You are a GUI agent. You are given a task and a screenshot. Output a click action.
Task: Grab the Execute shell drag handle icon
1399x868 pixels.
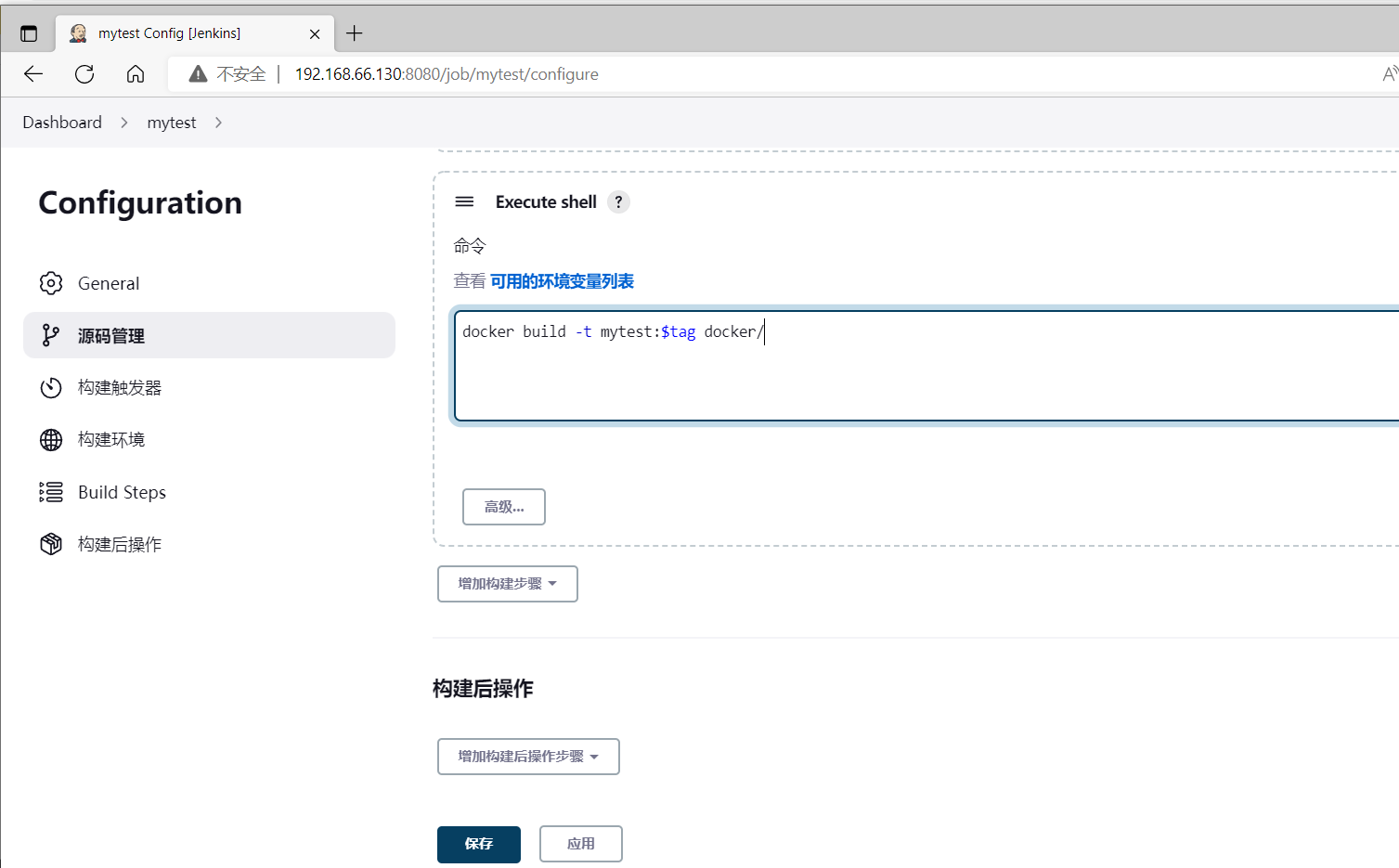[465, 201]
